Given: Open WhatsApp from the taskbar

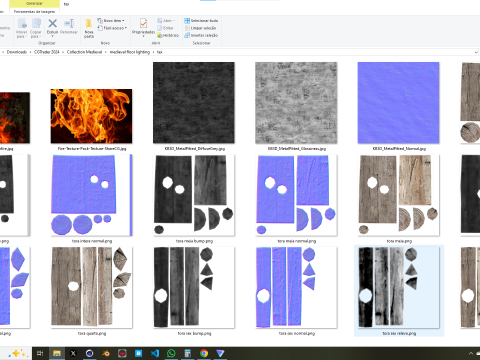Looking at the screenshot, I should coord(171,353).
